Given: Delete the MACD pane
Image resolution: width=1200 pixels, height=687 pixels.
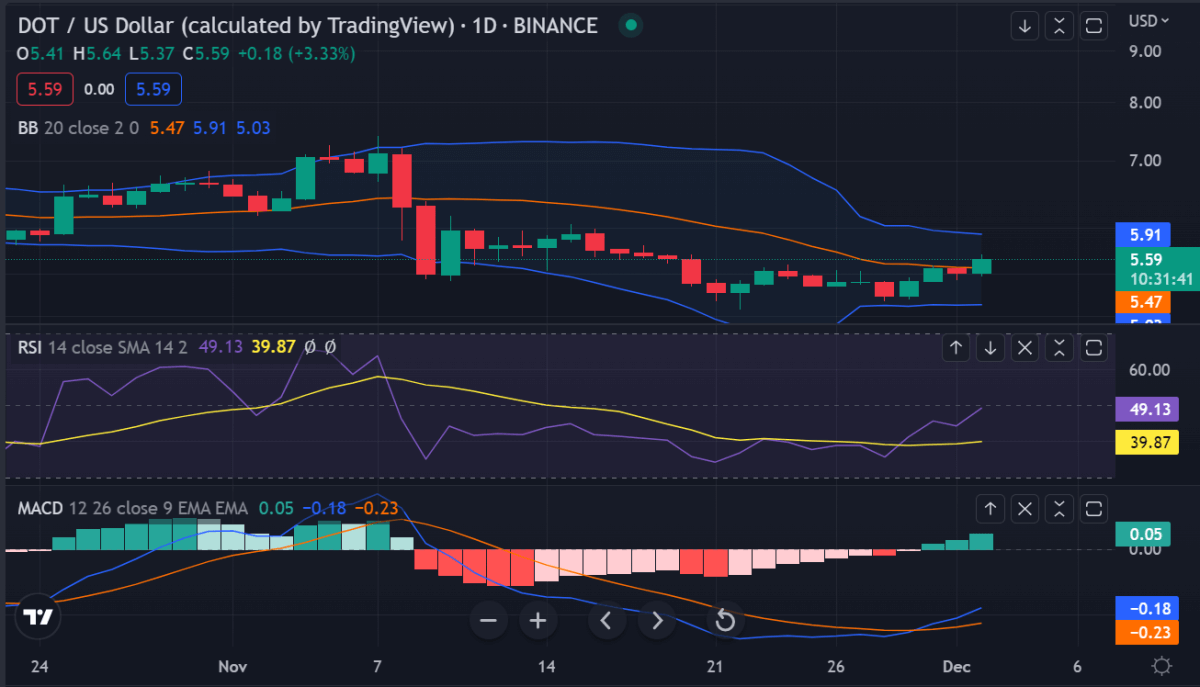Looking at the screenshot, I should click(x=1025, y=509).
